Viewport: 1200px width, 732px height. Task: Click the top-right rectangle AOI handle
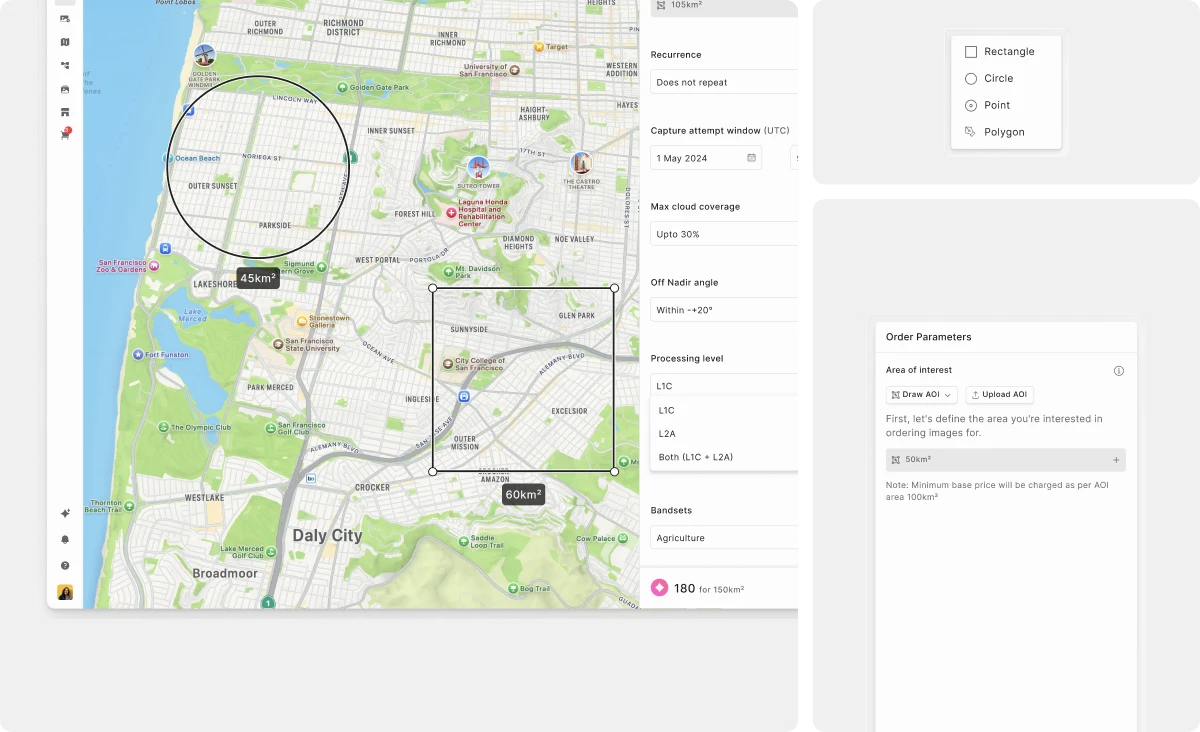point(614,288)
